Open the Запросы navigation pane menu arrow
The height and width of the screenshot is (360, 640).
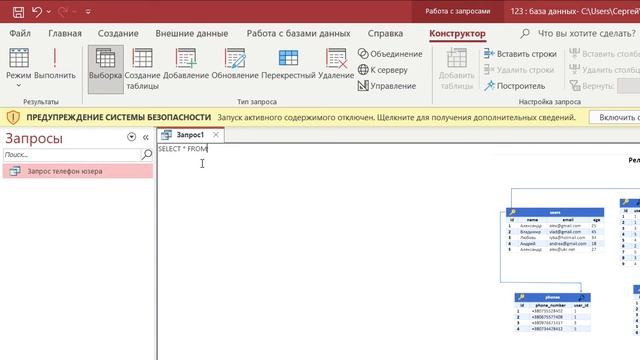(131, 137)
